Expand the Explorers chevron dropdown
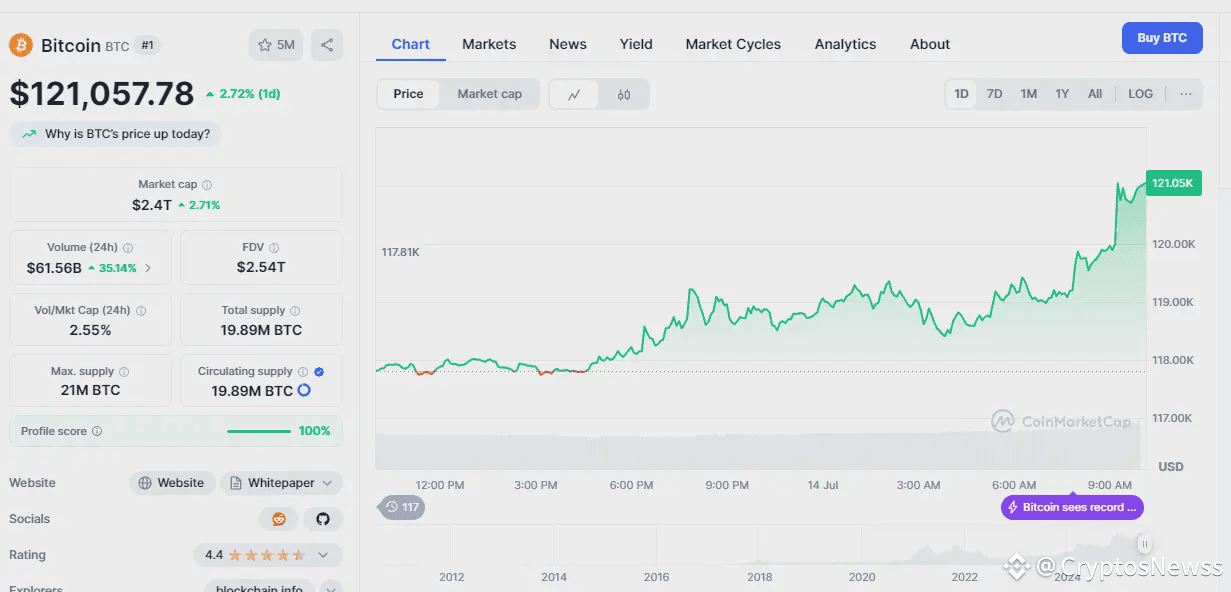 [331, 589]
